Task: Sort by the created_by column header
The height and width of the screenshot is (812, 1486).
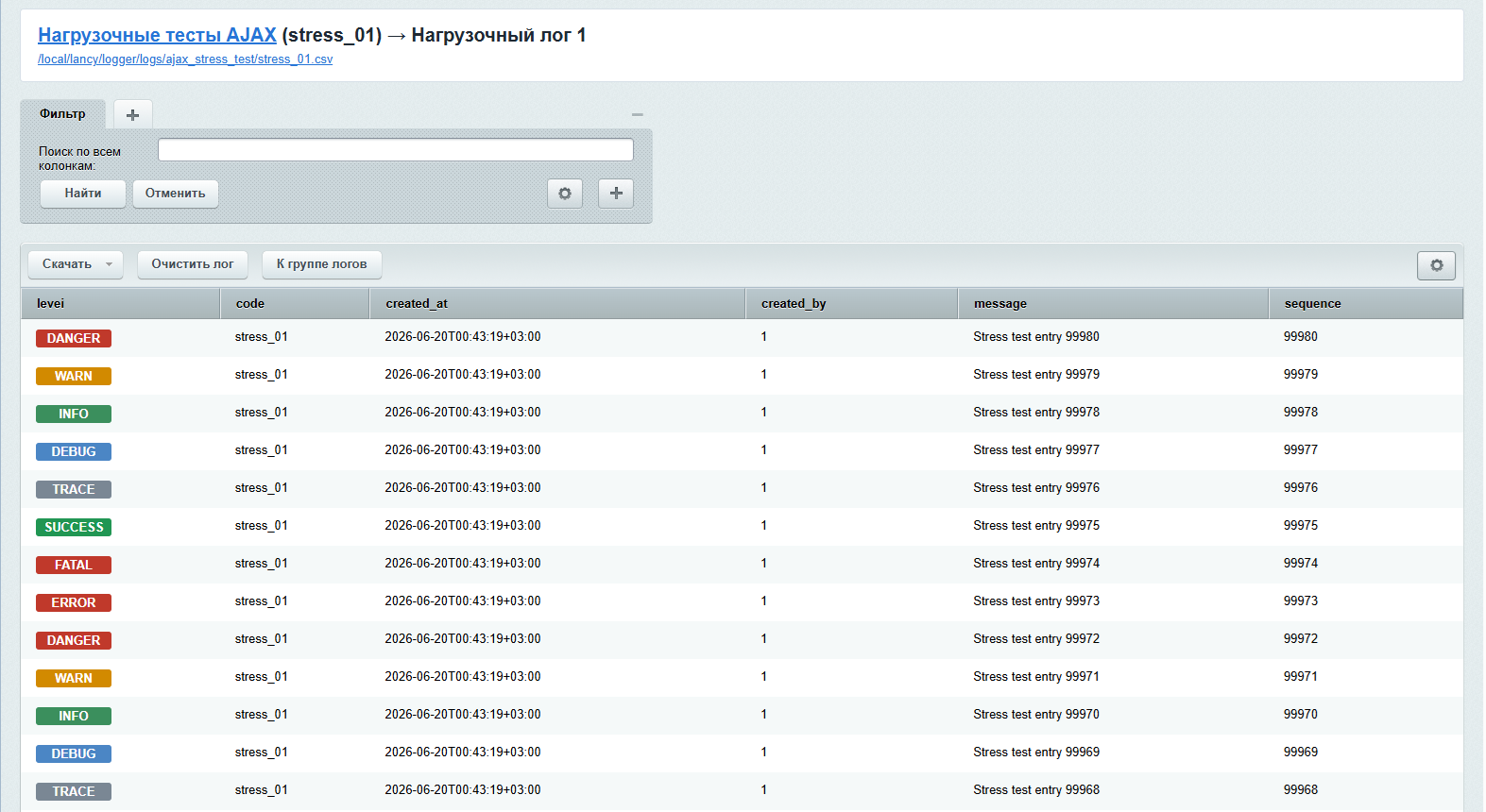Action: pos(852,304)
